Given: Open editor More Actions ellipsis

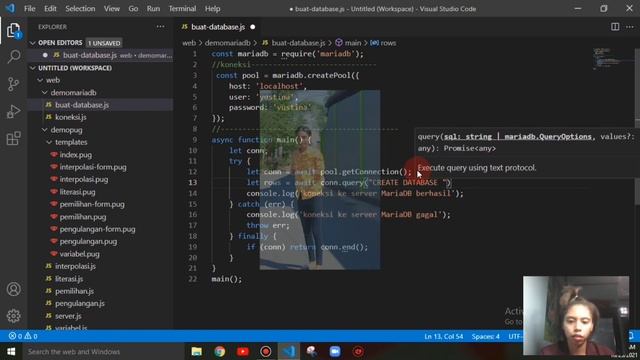Looking at the screenshot, I should click(629, 27).
